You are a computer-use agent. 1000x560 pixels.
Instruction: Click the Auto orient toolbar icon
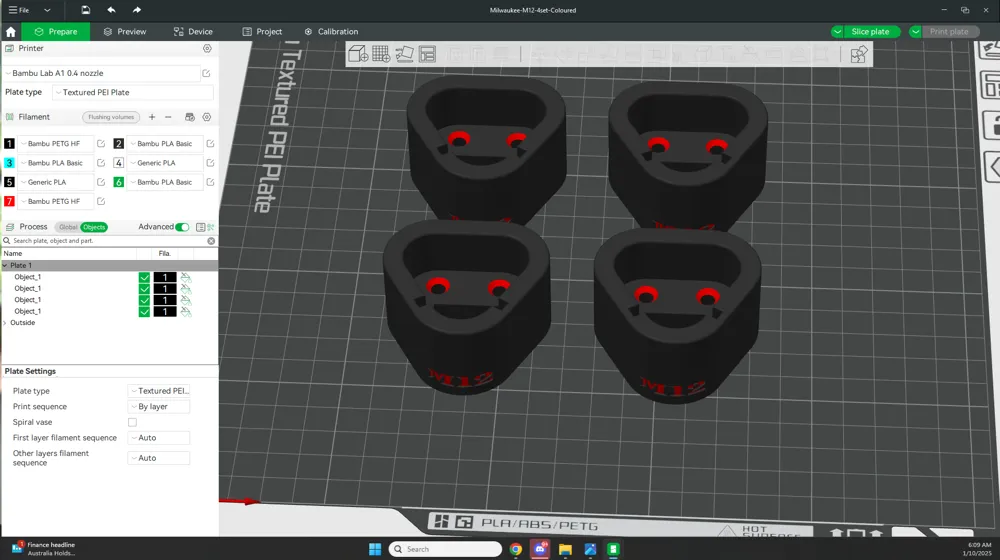(x=404, y=54)
